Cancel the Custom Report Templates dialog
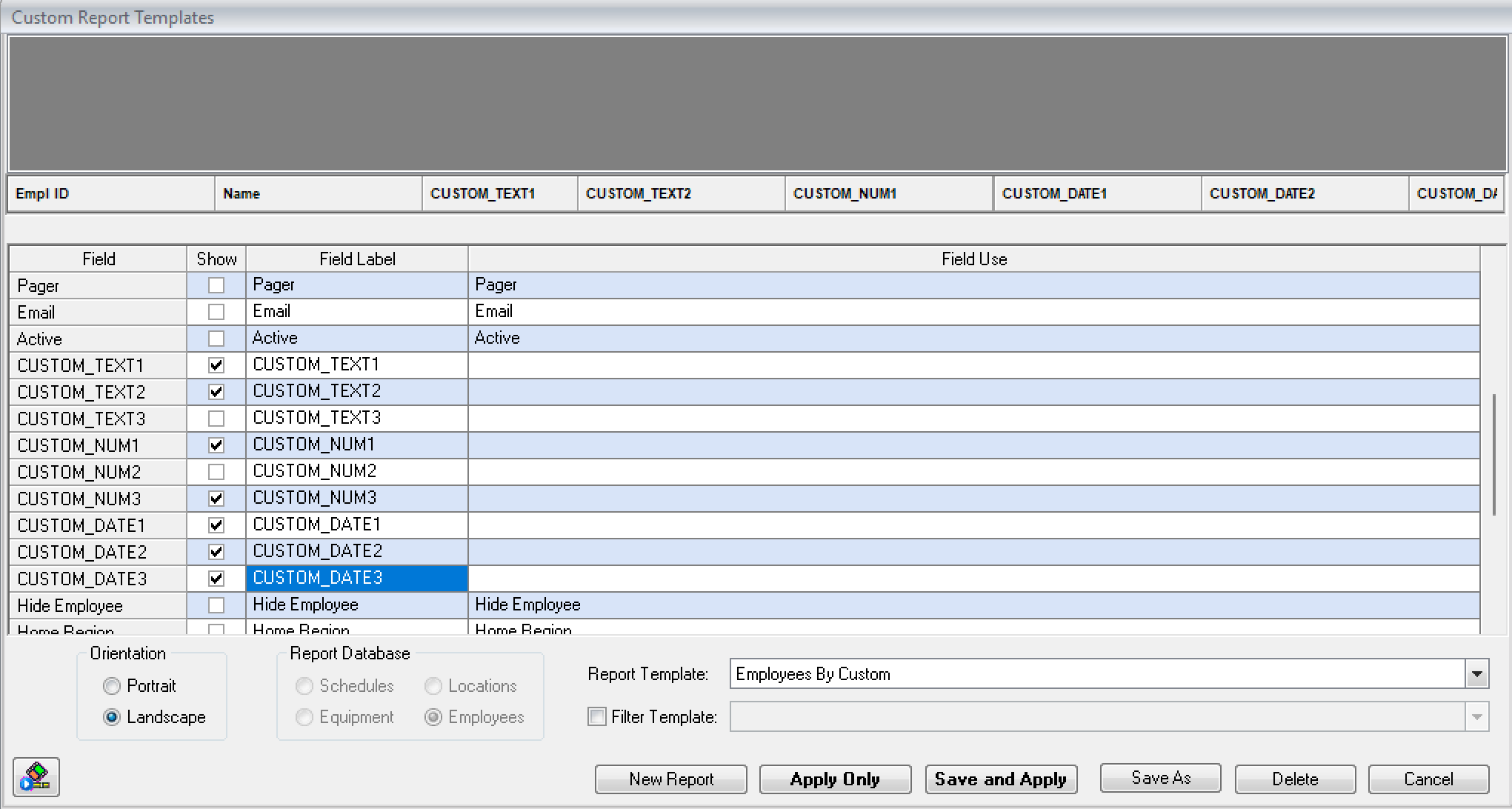Image resolution: width=1512 pixels, height=809 pixels. point(1428,779)
